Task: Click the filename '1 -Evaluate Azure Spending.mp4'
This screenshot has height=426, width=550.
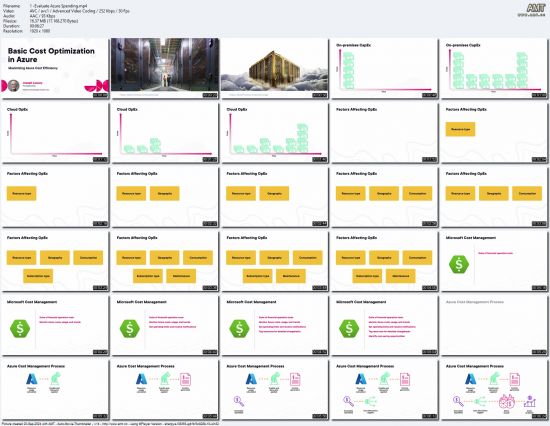Action: [58, 6]
